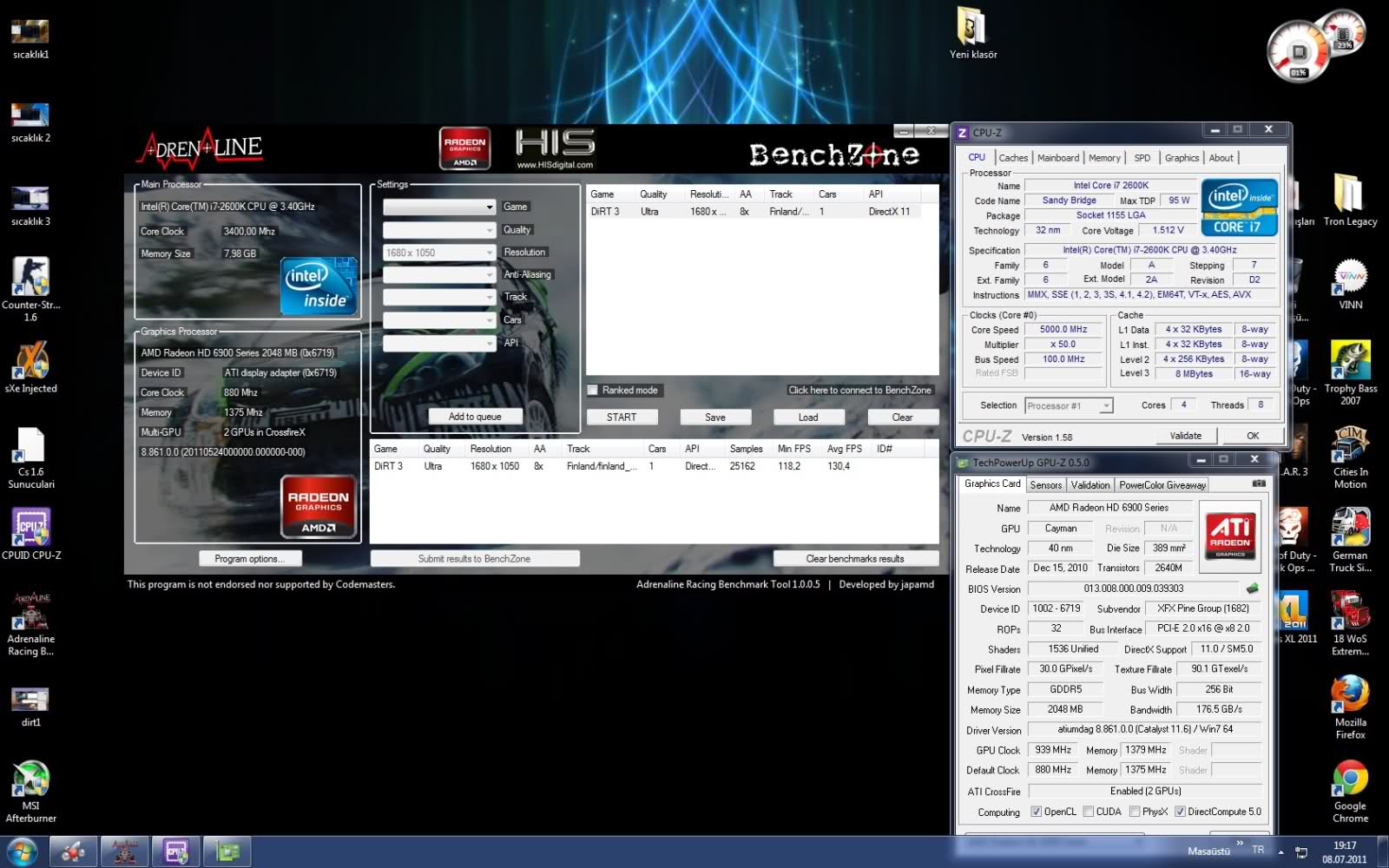Image resolution: width=1389 pixels, height=868 pixels.
Task: Switch to the Memory tab in CPU-Z
Action: [1104, 157]
